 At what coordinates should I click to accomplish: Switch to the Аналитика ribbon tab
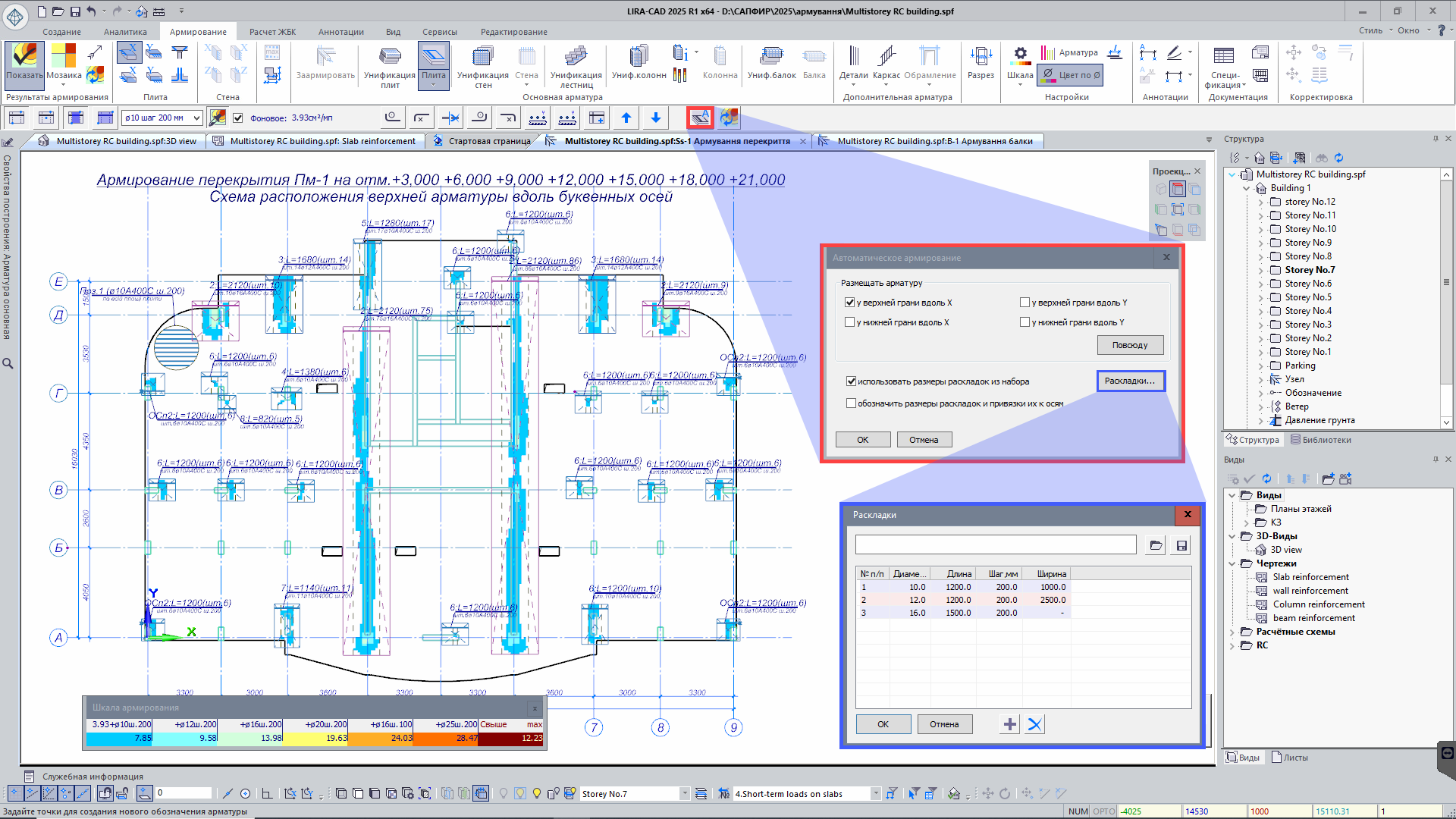click(125, 32)
